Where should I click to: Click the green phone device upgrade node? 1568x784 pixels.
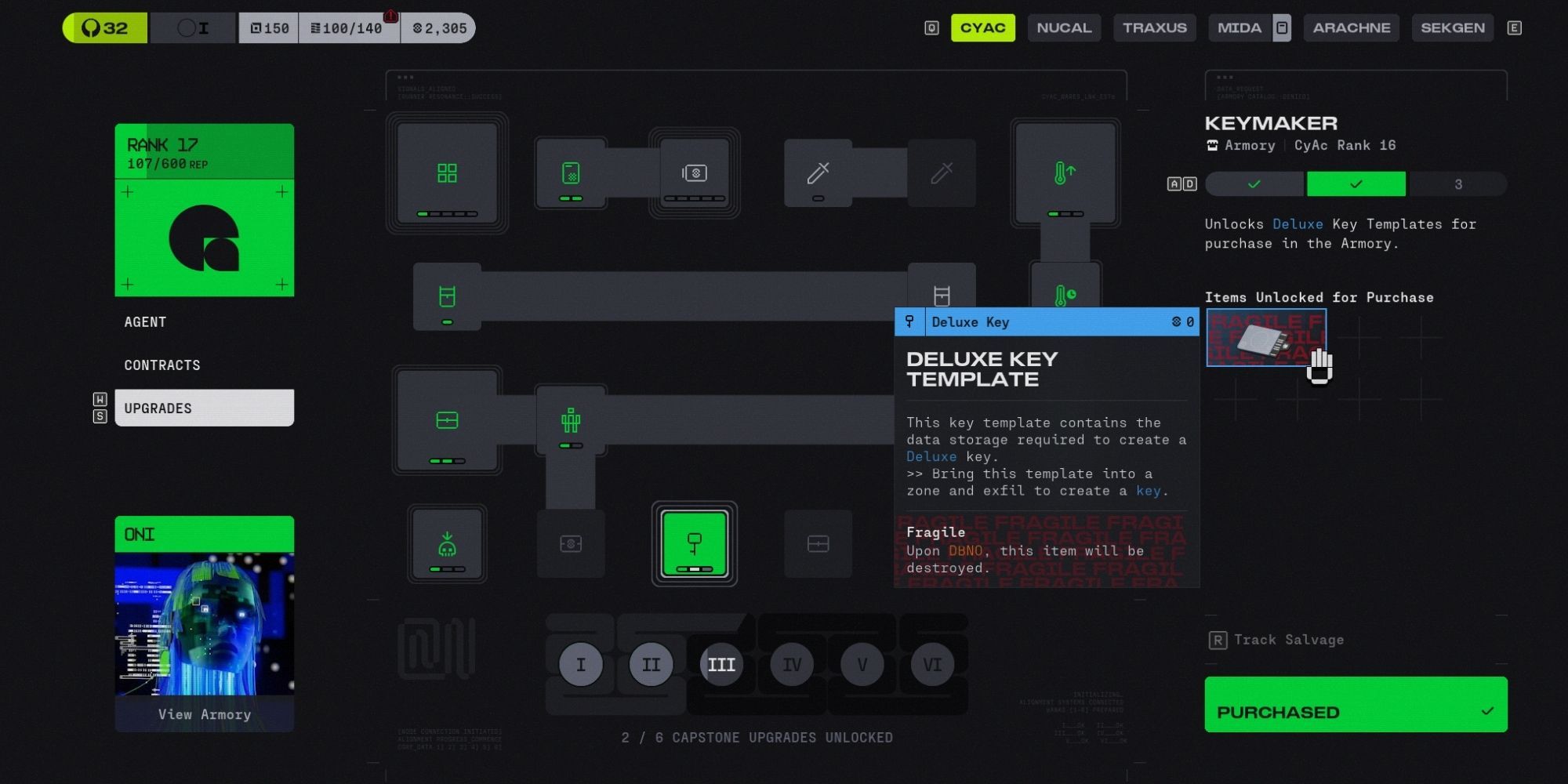click(571, 173)
